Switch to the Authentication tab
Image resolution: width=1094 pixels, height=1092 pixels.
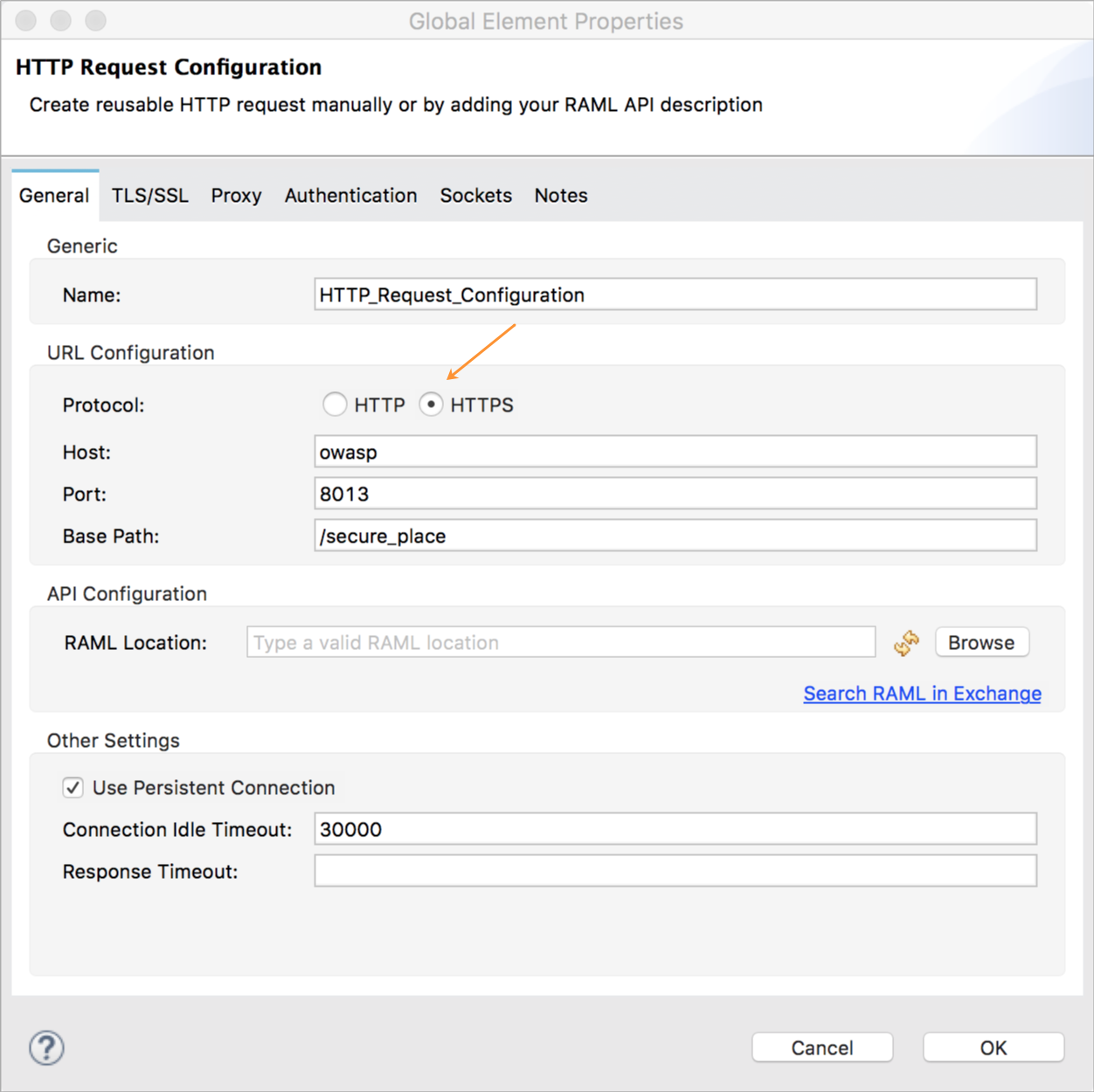(350, 196)
